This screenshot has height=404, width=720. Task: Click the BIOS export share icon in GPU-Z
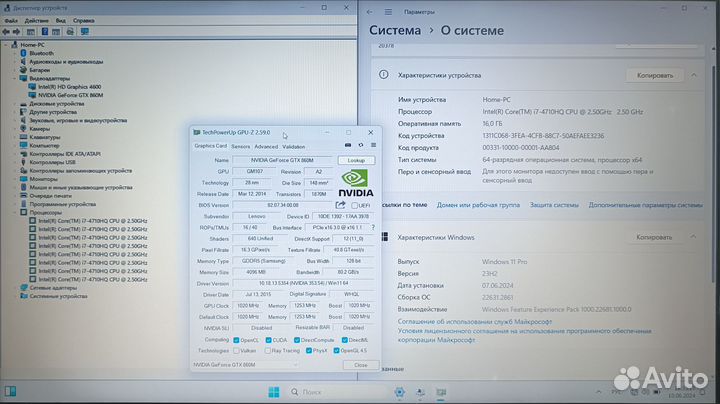click(x=340, y=205)
